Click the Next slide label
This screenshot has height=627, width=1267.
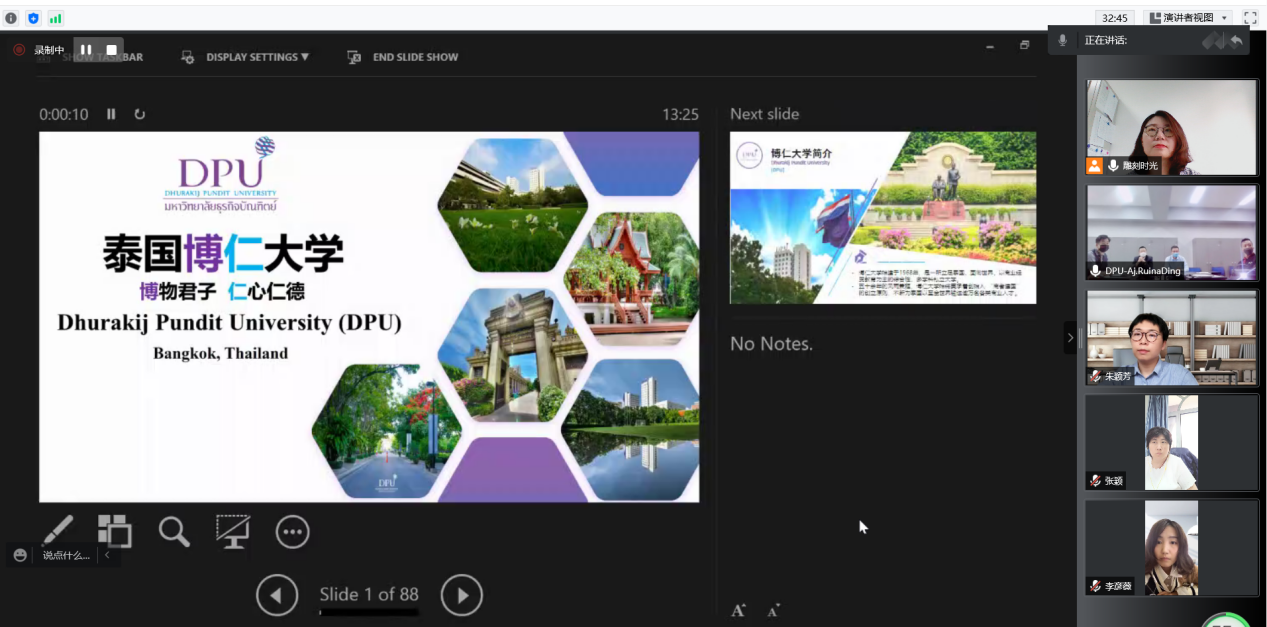tap(765, 114)
